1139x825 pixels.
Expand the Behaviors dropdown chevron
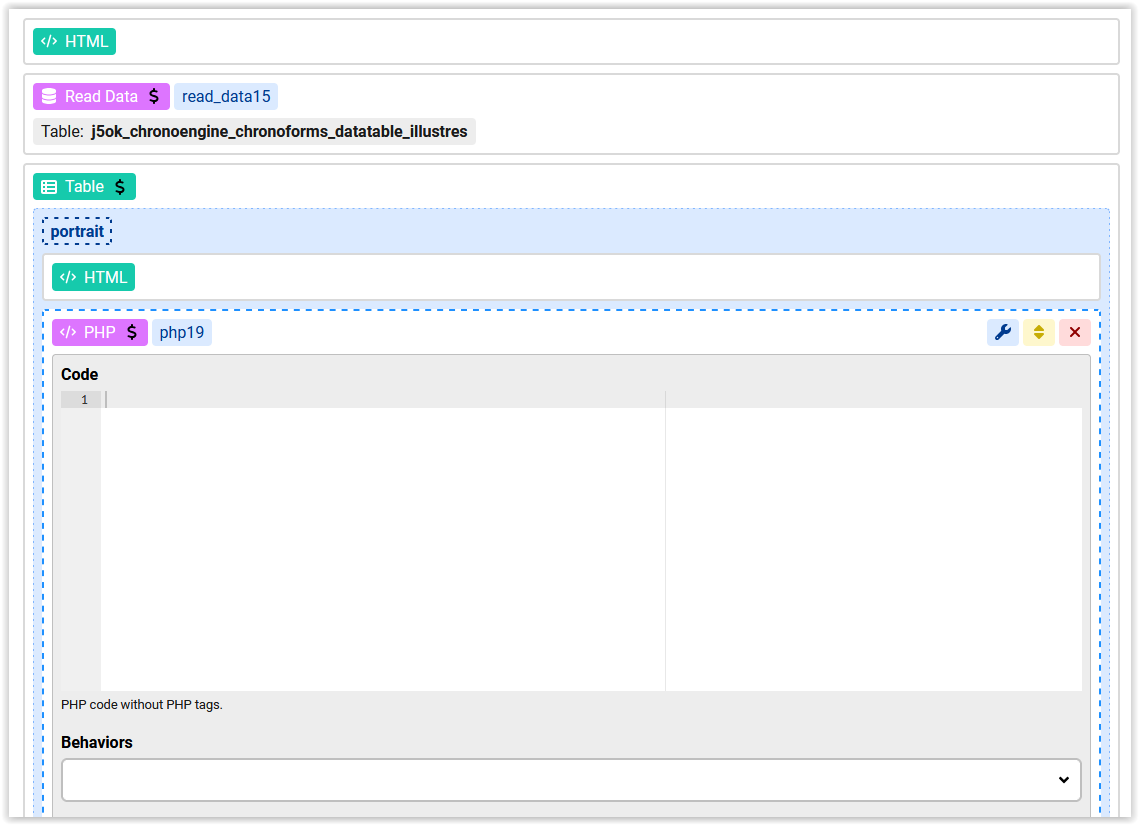pos(1063,780)
